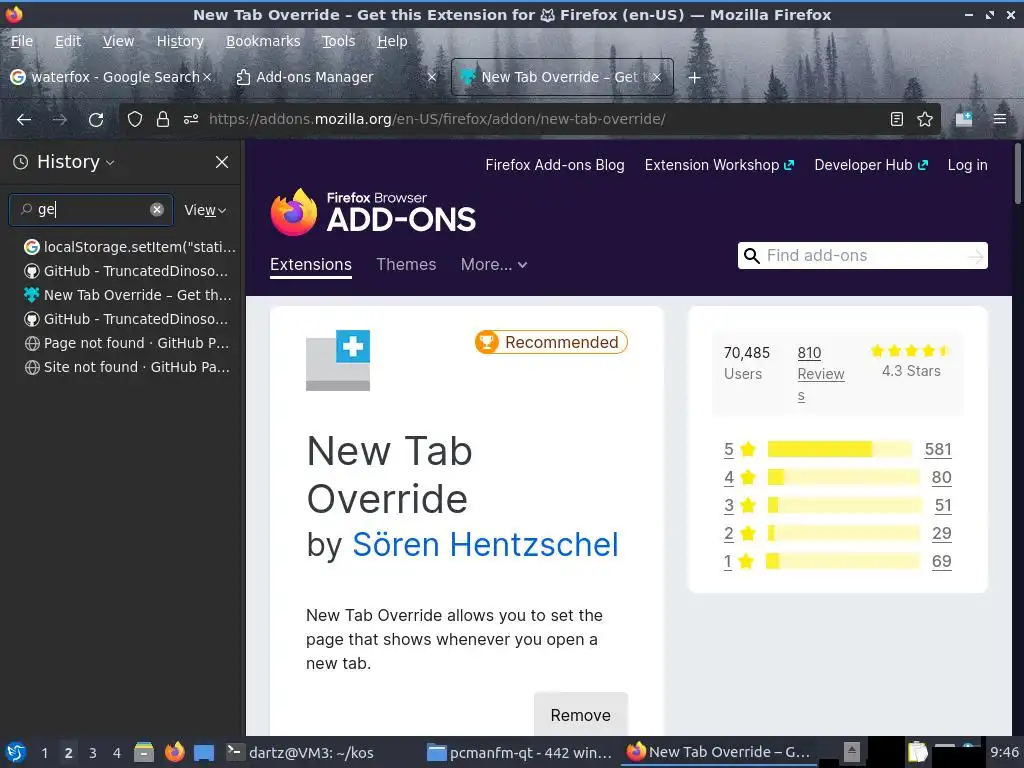
Task: Switch to the dartz@VM3 terminal window in taskbar
Action: click(x=300, y=752)
